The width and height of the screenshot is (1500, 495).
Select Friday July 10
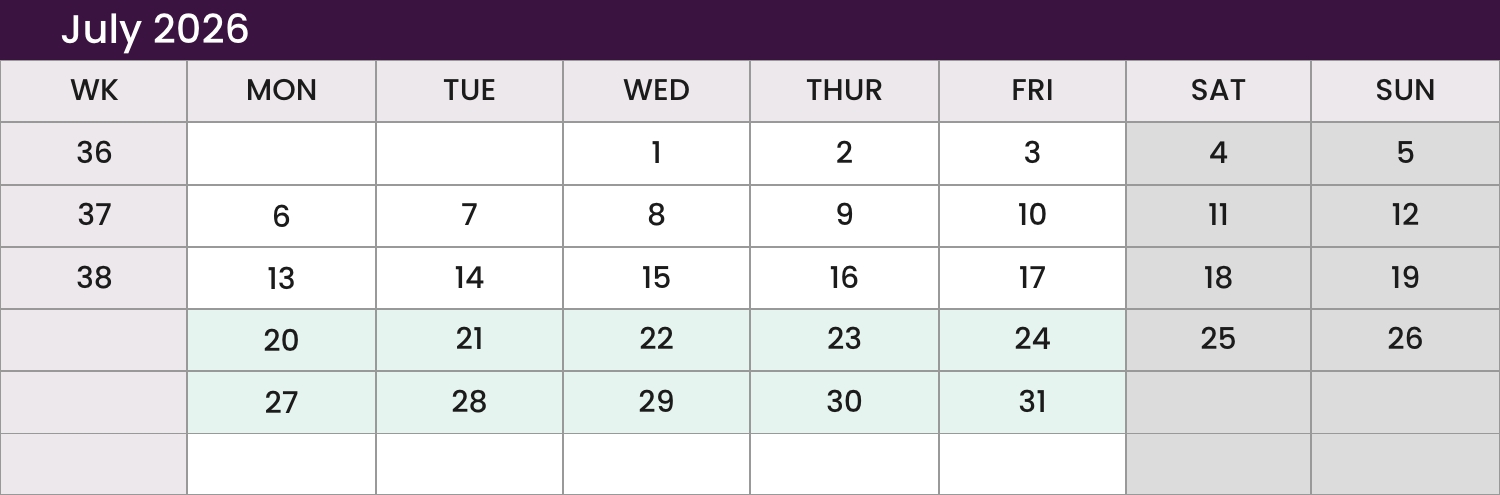pyautogui.click(x=1032, y=216)
